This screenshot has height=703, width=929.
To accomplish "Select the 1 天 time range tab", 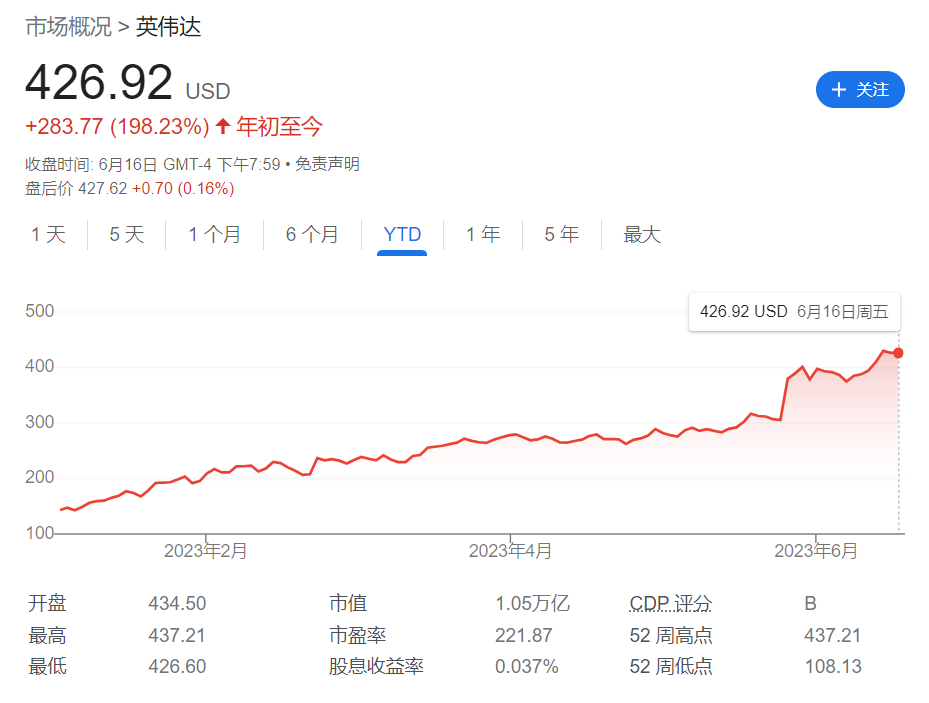I will [49, 235].
